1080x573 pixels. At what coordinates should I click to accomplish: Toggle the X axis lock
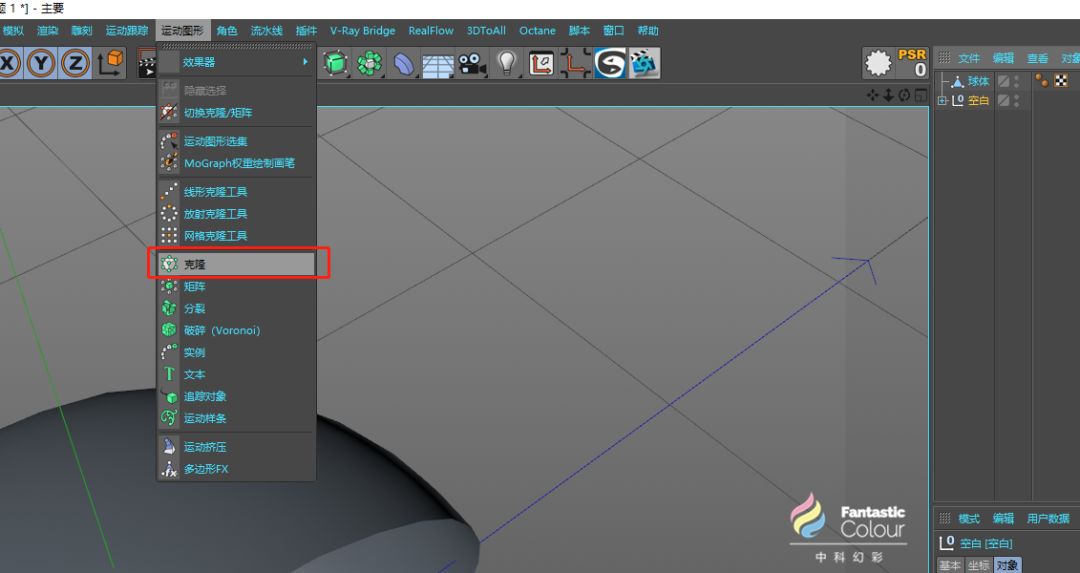pyautogui.click(x=9, y=63)
